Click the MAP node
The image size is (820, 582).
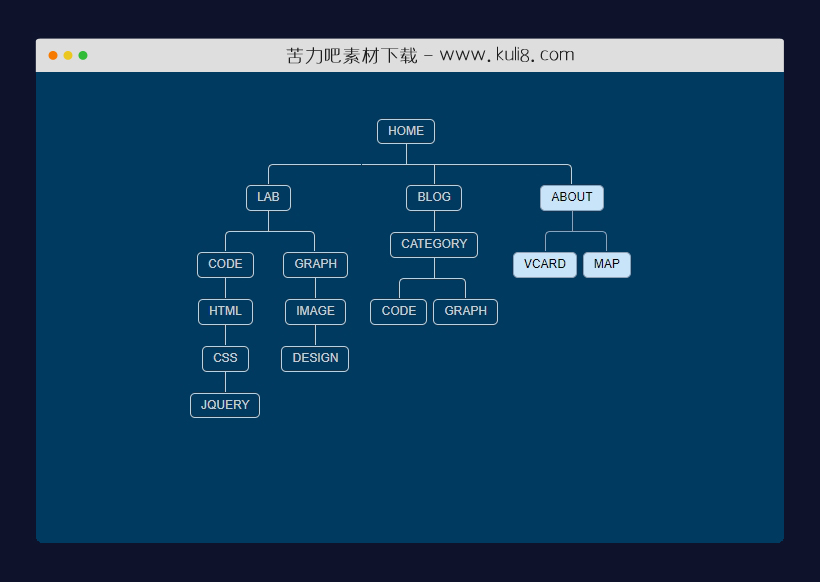click(606, 264)
